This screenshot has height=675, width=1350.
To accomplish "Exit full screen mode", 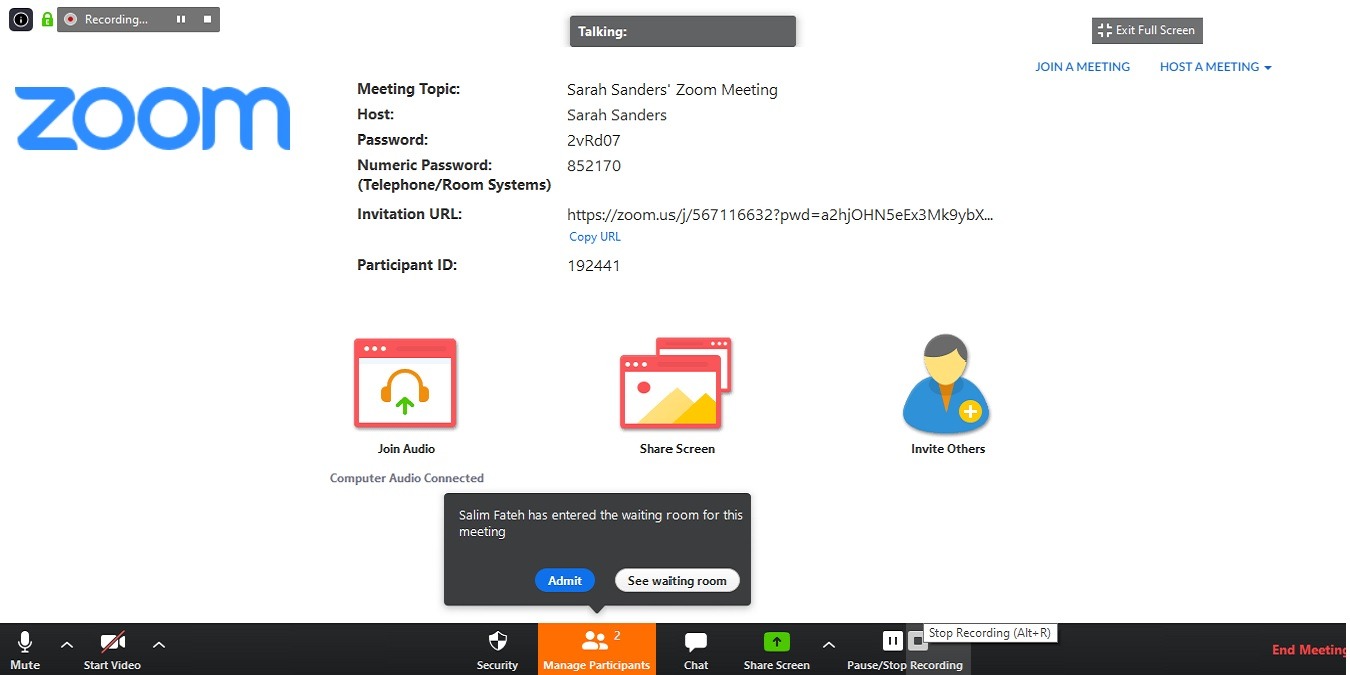I will (x=1146, y=30).
